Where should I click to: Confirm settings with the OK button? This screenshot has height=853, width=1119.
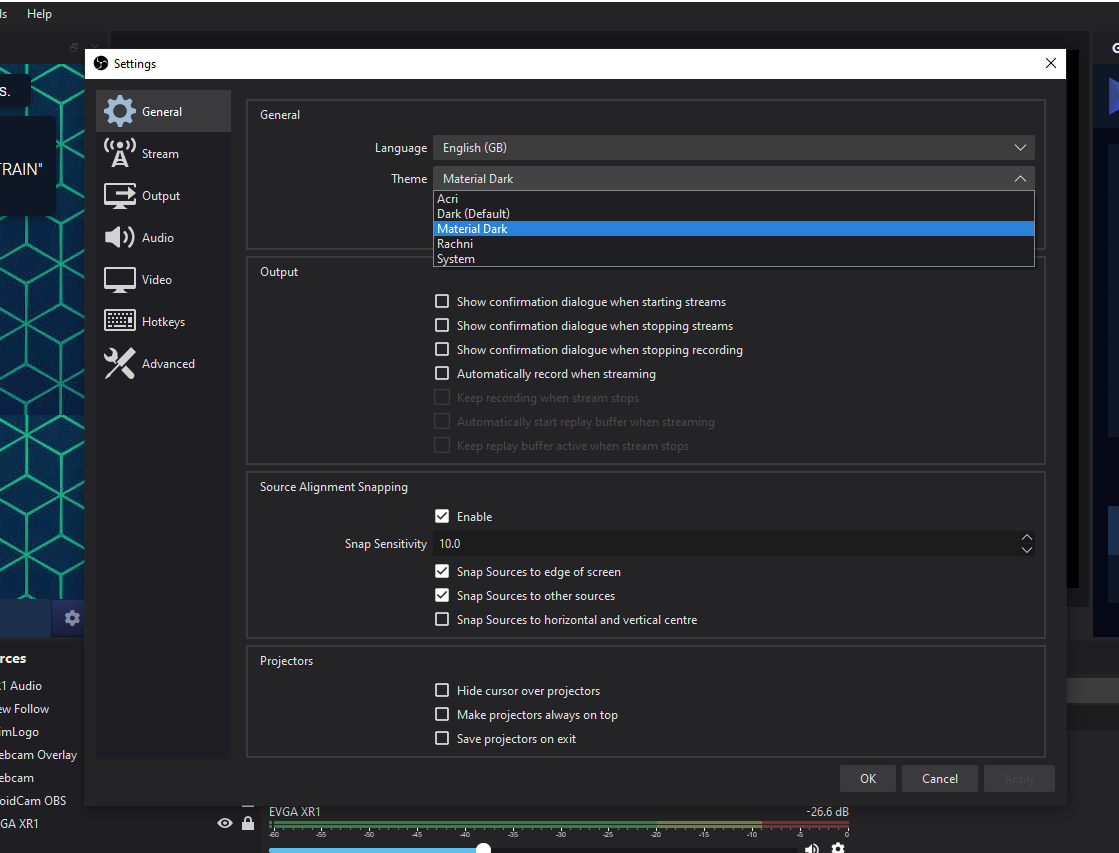pyautogui.click(x=867, y=778)
